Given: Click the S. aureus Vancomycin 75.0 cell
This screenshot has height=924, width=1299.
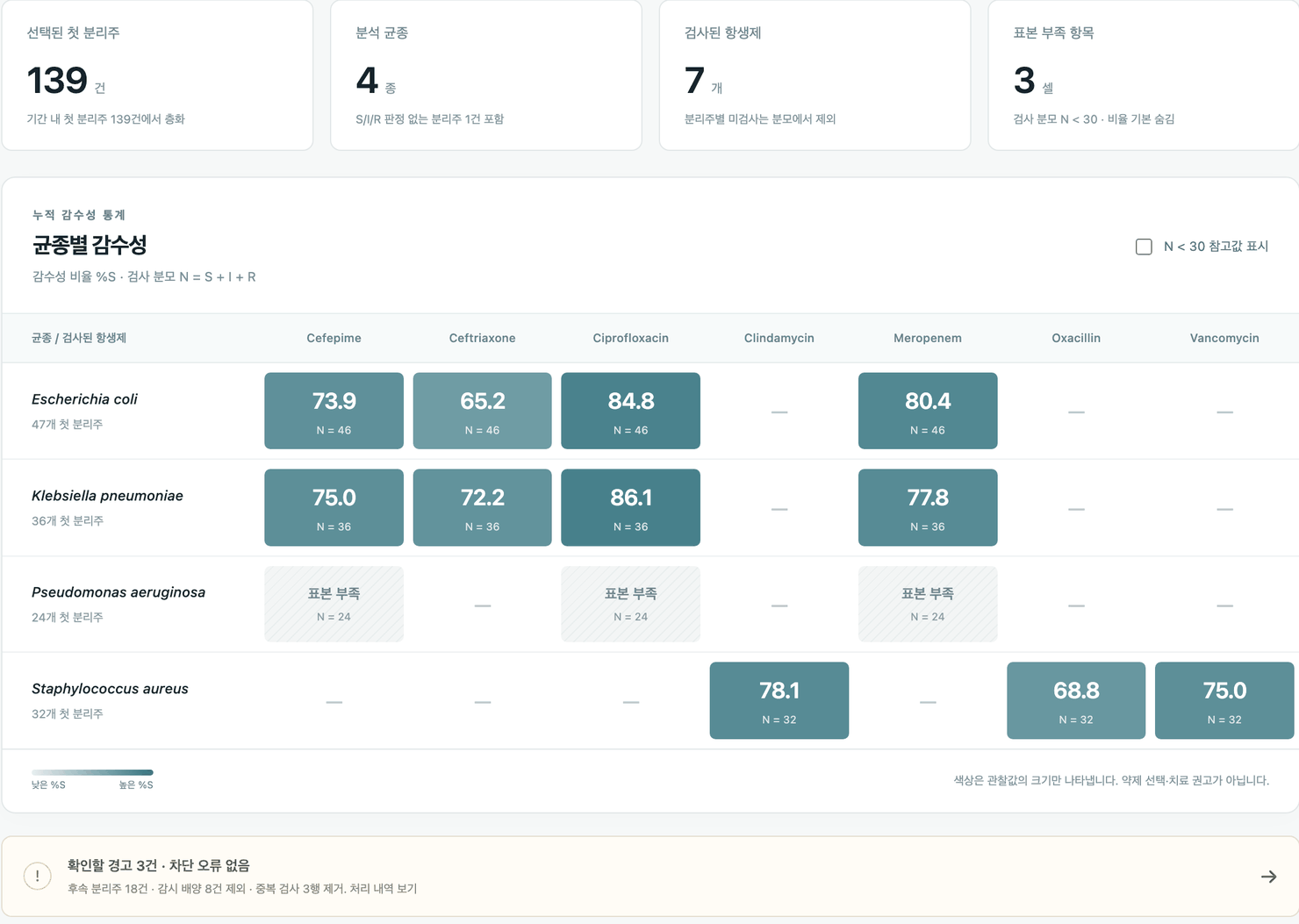Looking at the screenshot, I should click(x=1224, y=700).
